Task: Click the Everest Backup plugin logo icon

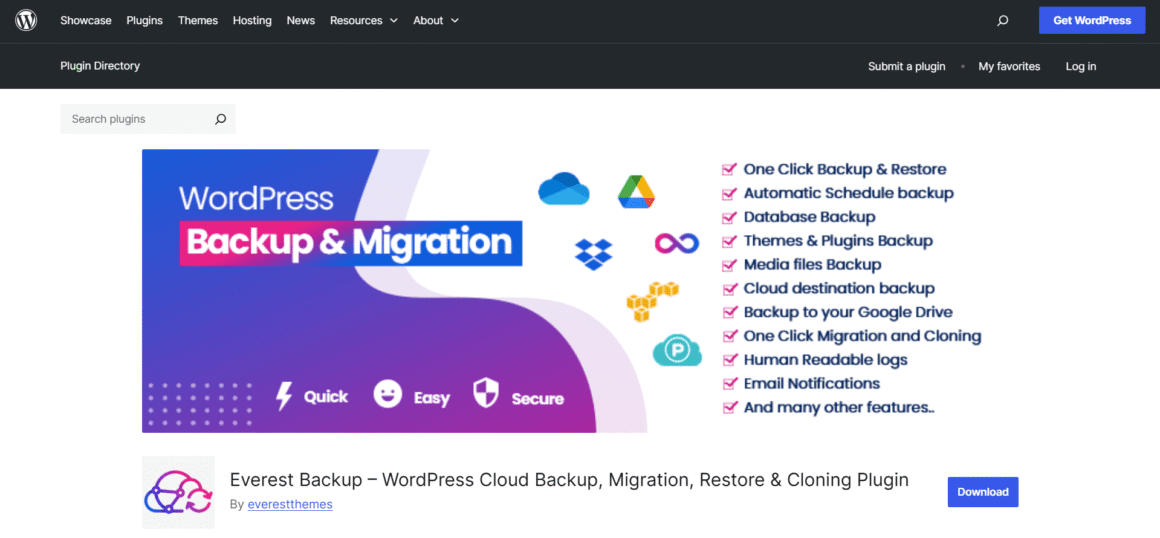Action: coord(178,492)
